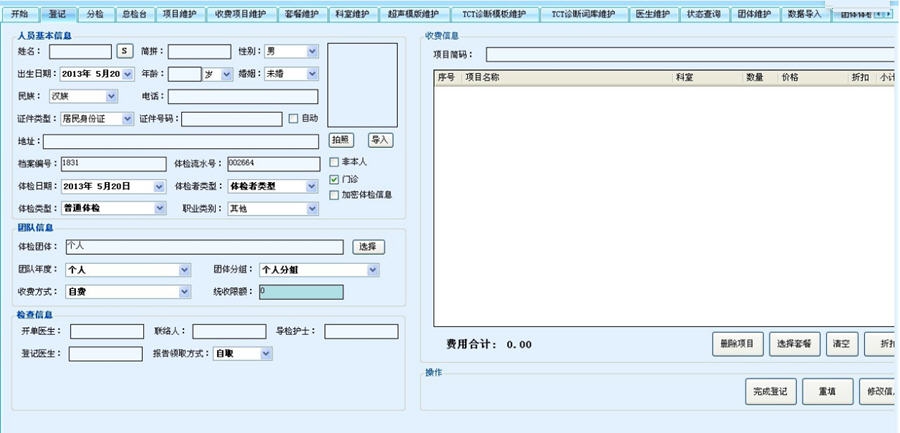Focus the 姓名 input field
900x433 pixels.
point(80,52)
